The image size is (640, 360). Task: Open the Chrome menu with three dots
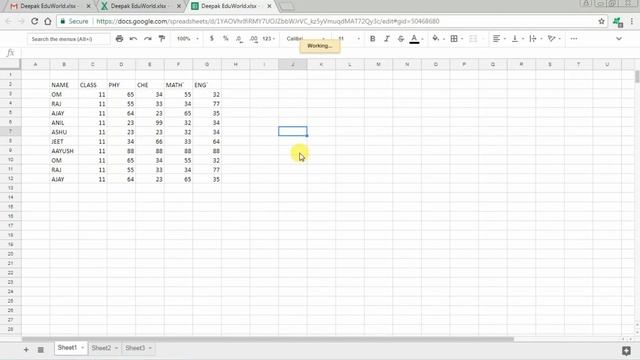[x=632, y=21]
